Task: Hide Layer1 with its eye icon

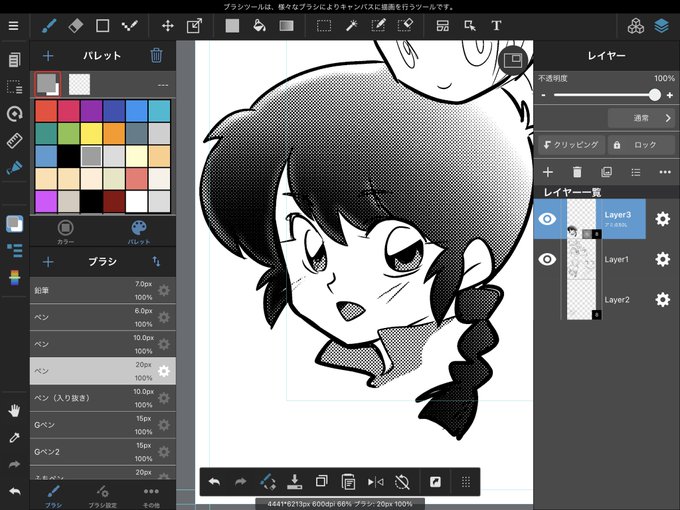Action: coord(547,259)
